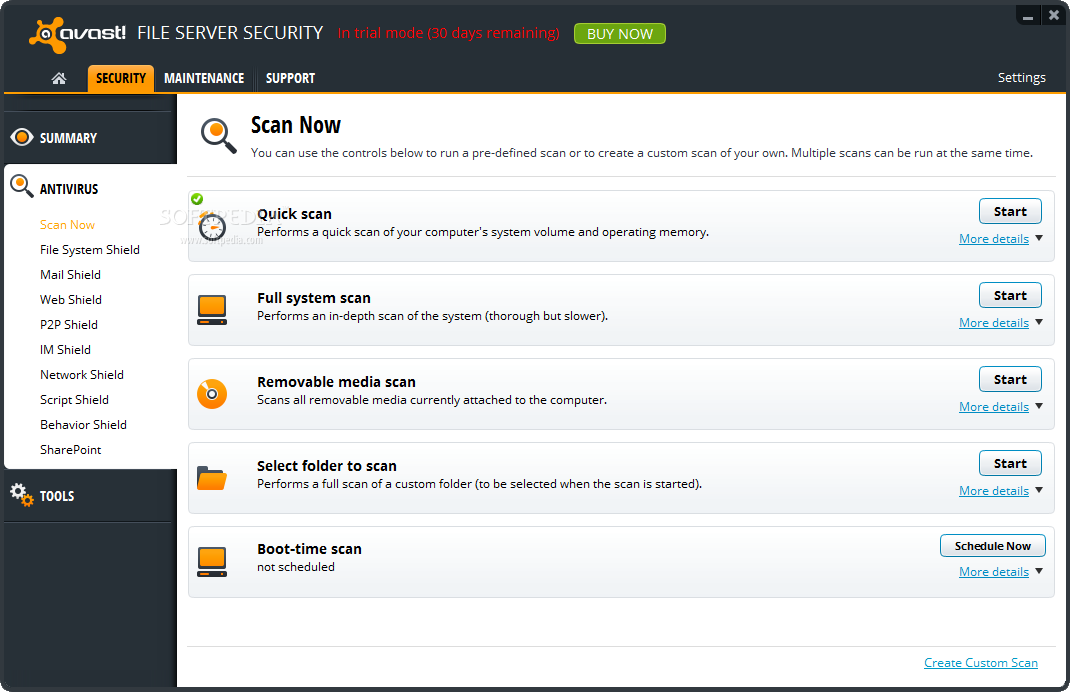Click the green checkmark on Quick scan
This screenshot has width=1070, height=692.
click(197, 199)
